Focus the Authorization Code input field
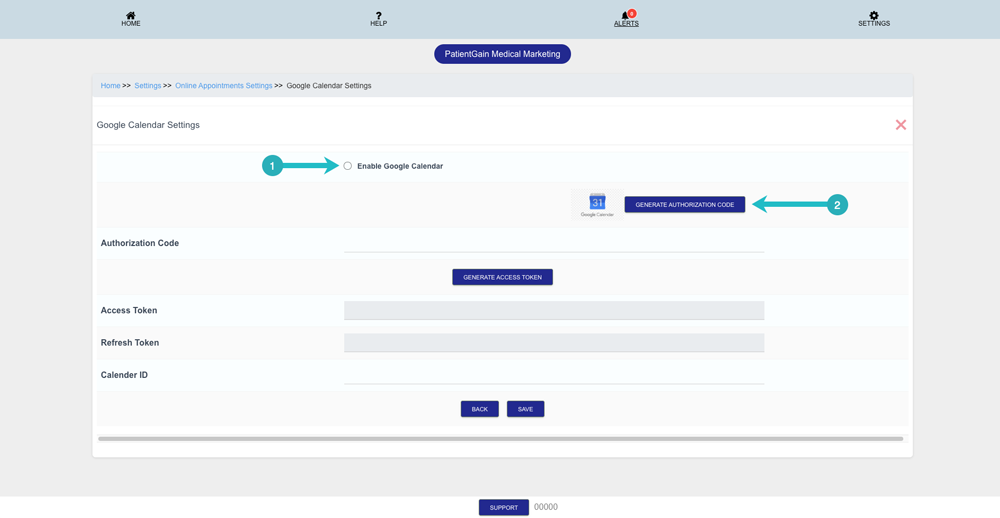The image size is (1000, 518). point(554,243)
